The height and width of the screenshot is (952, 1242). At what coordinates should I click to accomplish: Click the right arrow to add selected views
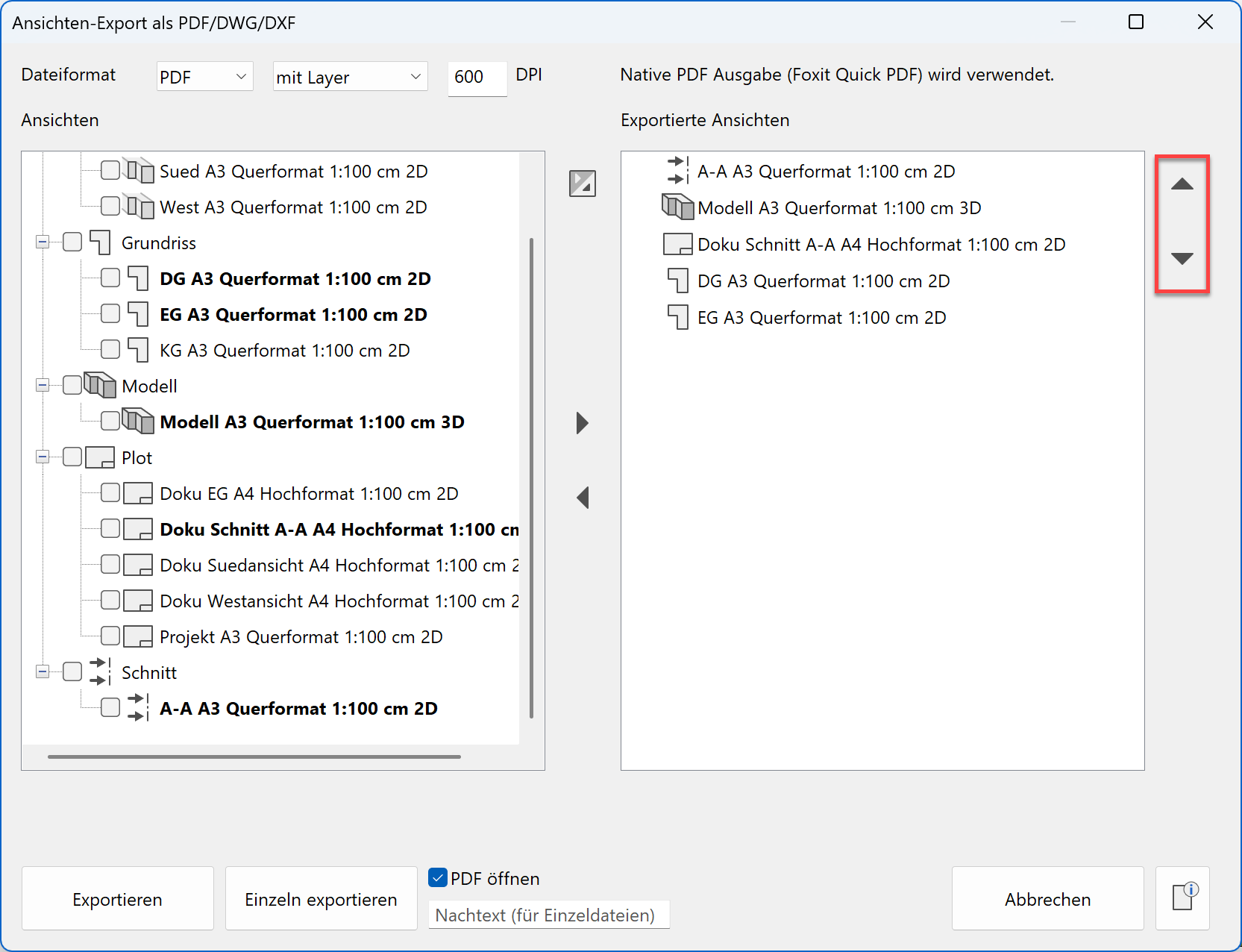pos(583,423)
